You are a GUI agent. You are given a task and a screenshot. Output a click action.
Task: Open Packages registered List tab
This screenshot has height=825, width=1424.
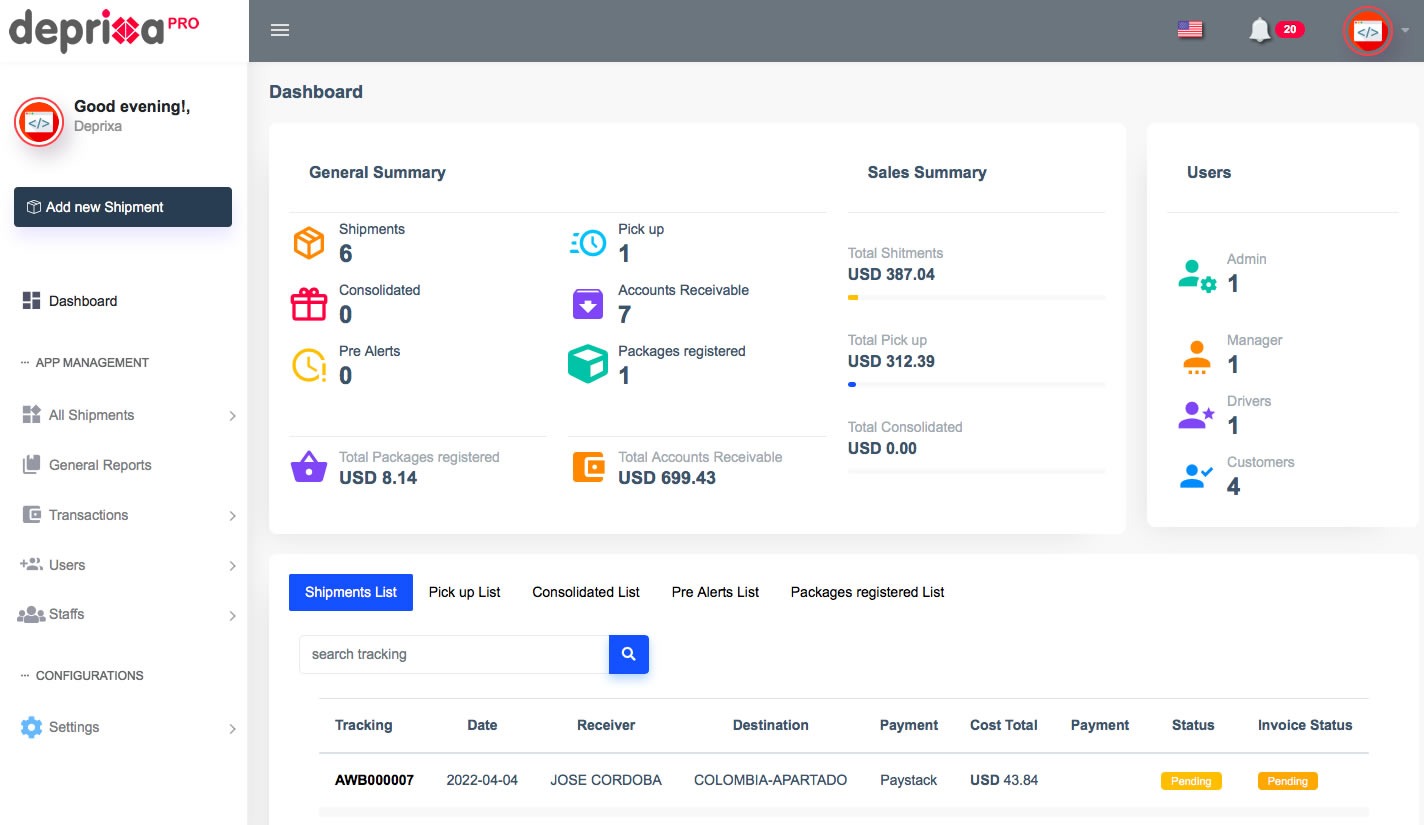(867, 592)
